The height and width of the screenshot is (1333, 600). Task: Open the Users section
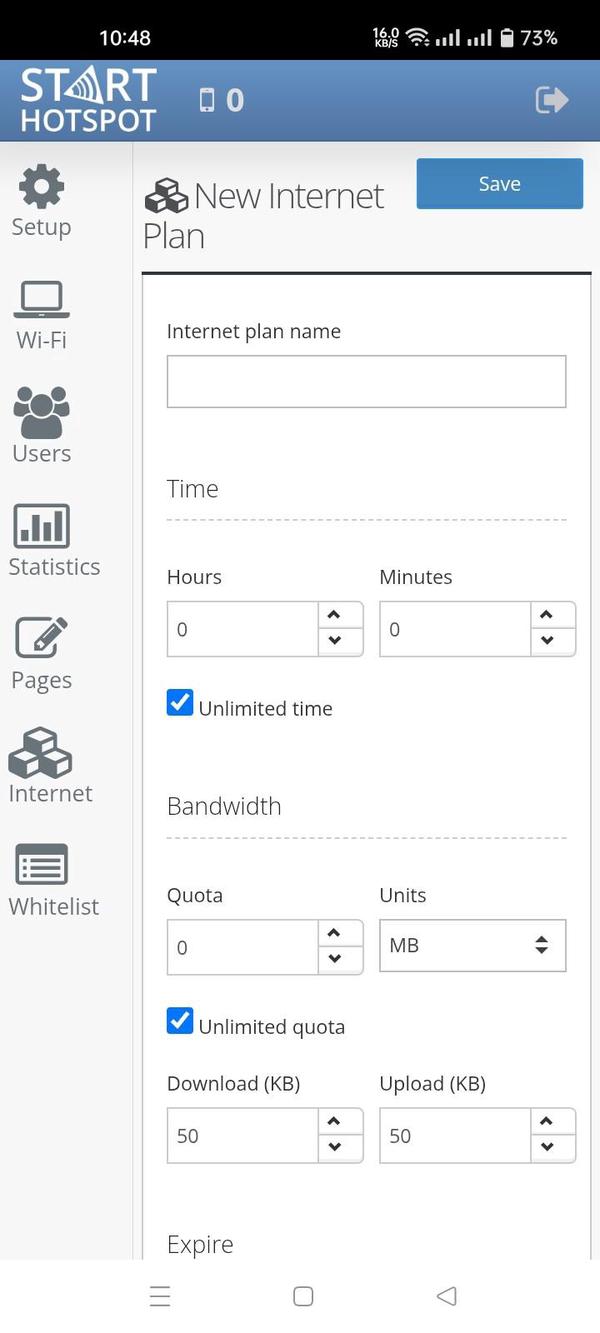coord(41,425)
